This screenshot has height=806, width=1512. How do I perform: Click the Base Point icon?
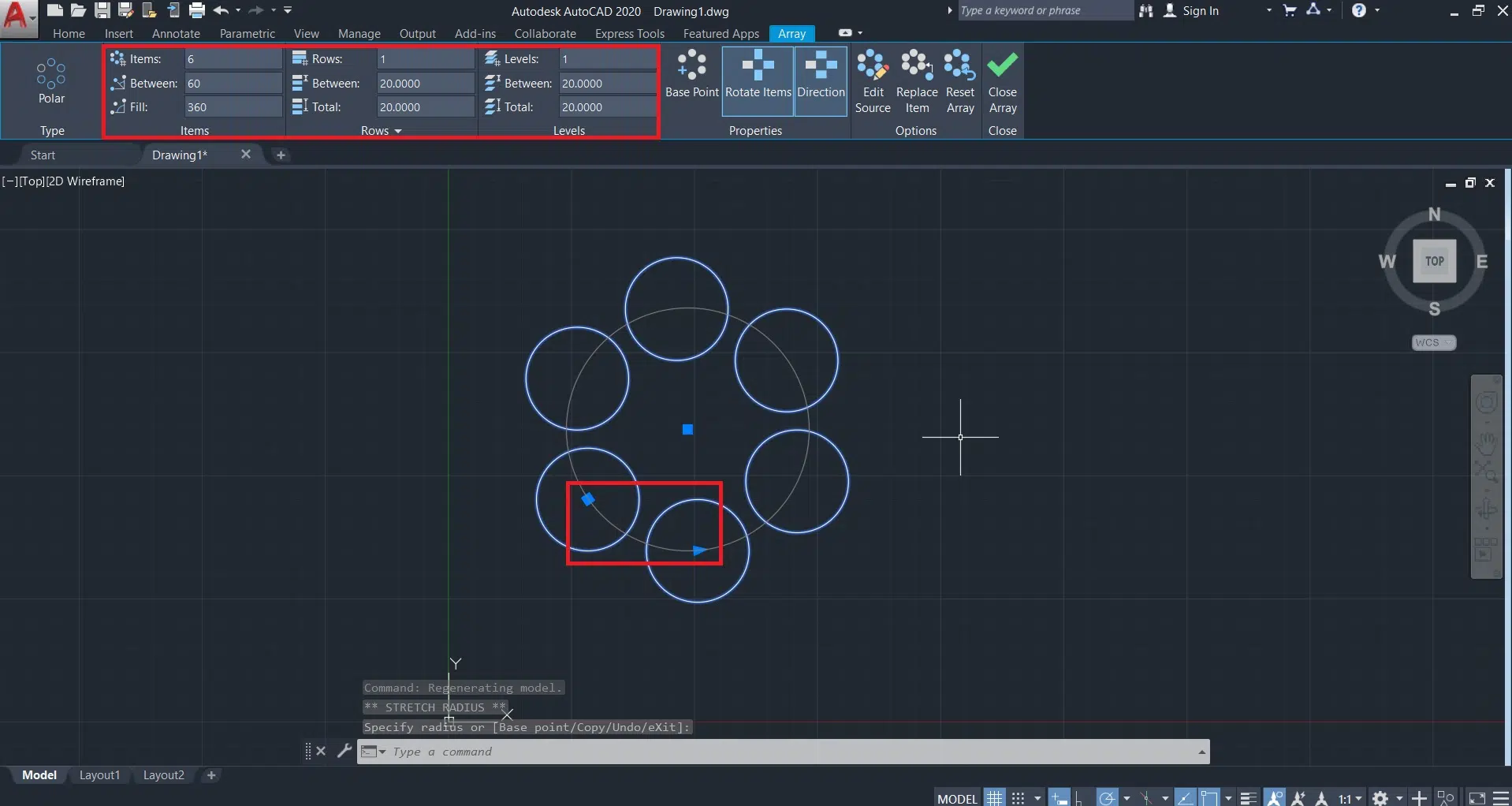(691, 75)
